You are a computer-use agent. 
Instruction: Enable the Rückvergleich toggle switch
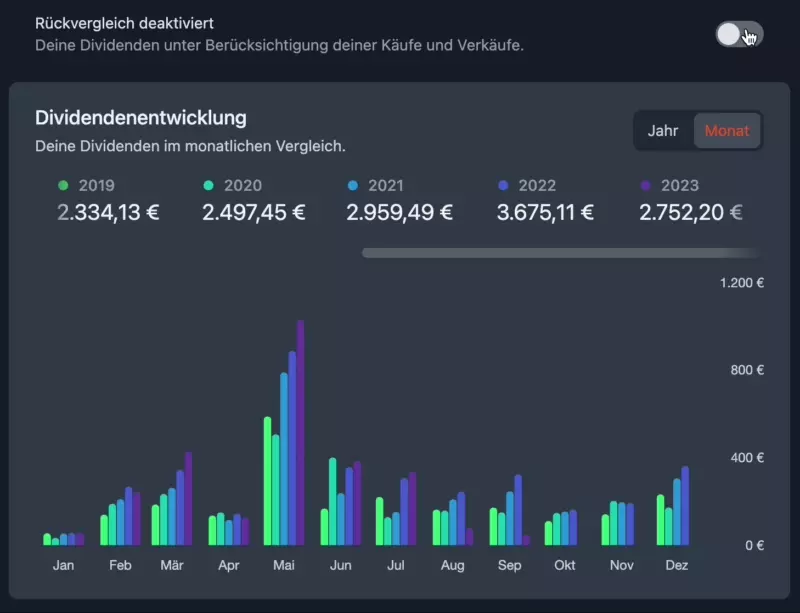click(738, 32)
